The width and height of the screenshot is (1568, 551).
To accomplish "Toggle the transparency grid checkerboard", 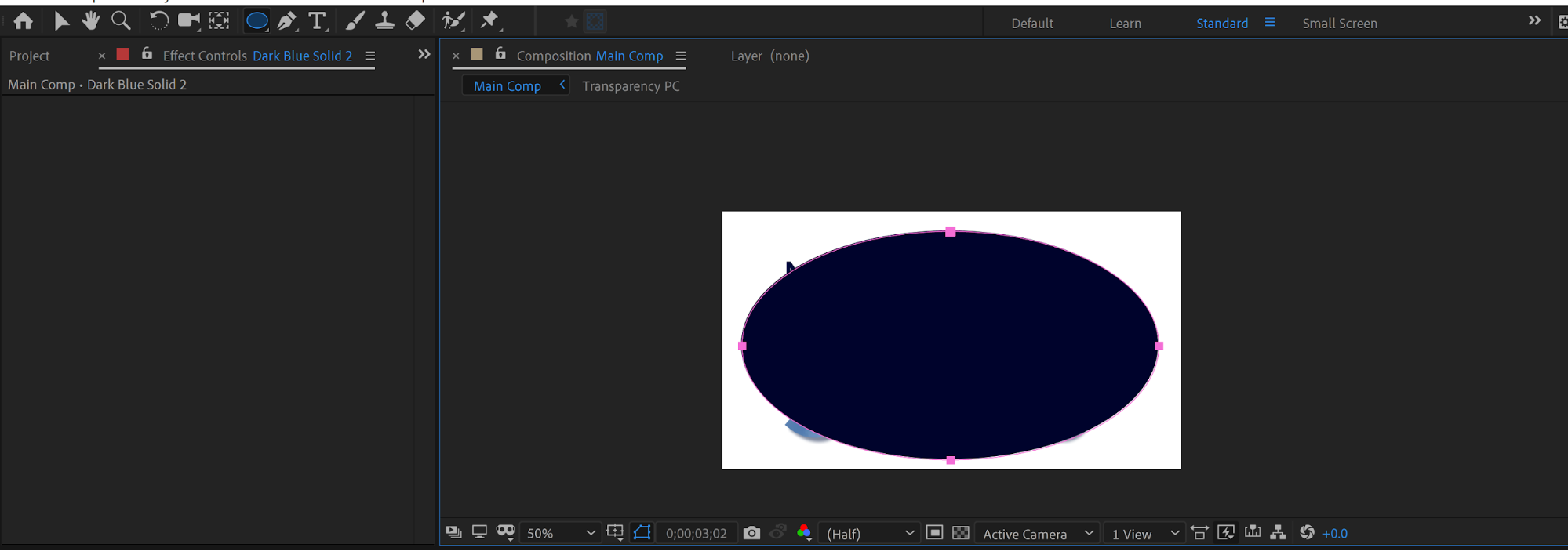I will 961,533.
